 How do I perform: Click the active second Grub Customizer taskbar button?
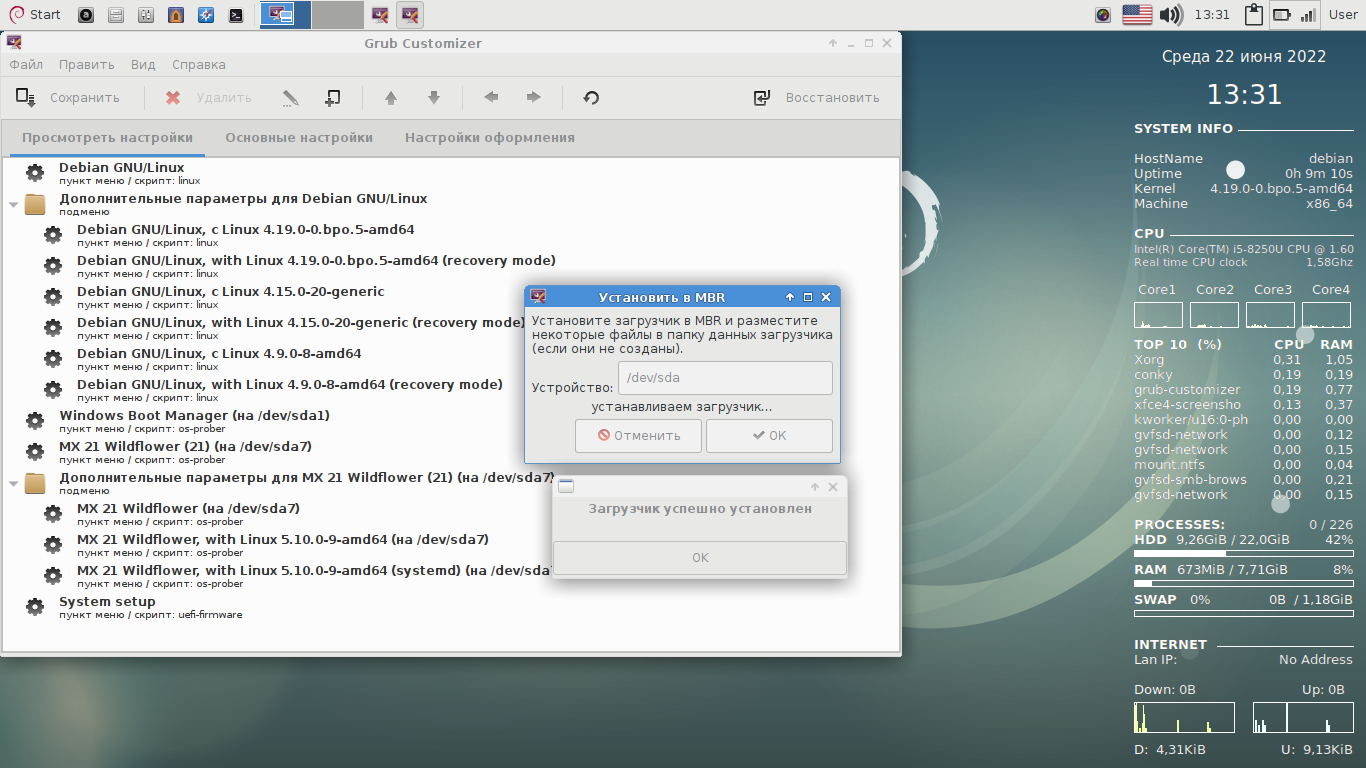point(409,15)
